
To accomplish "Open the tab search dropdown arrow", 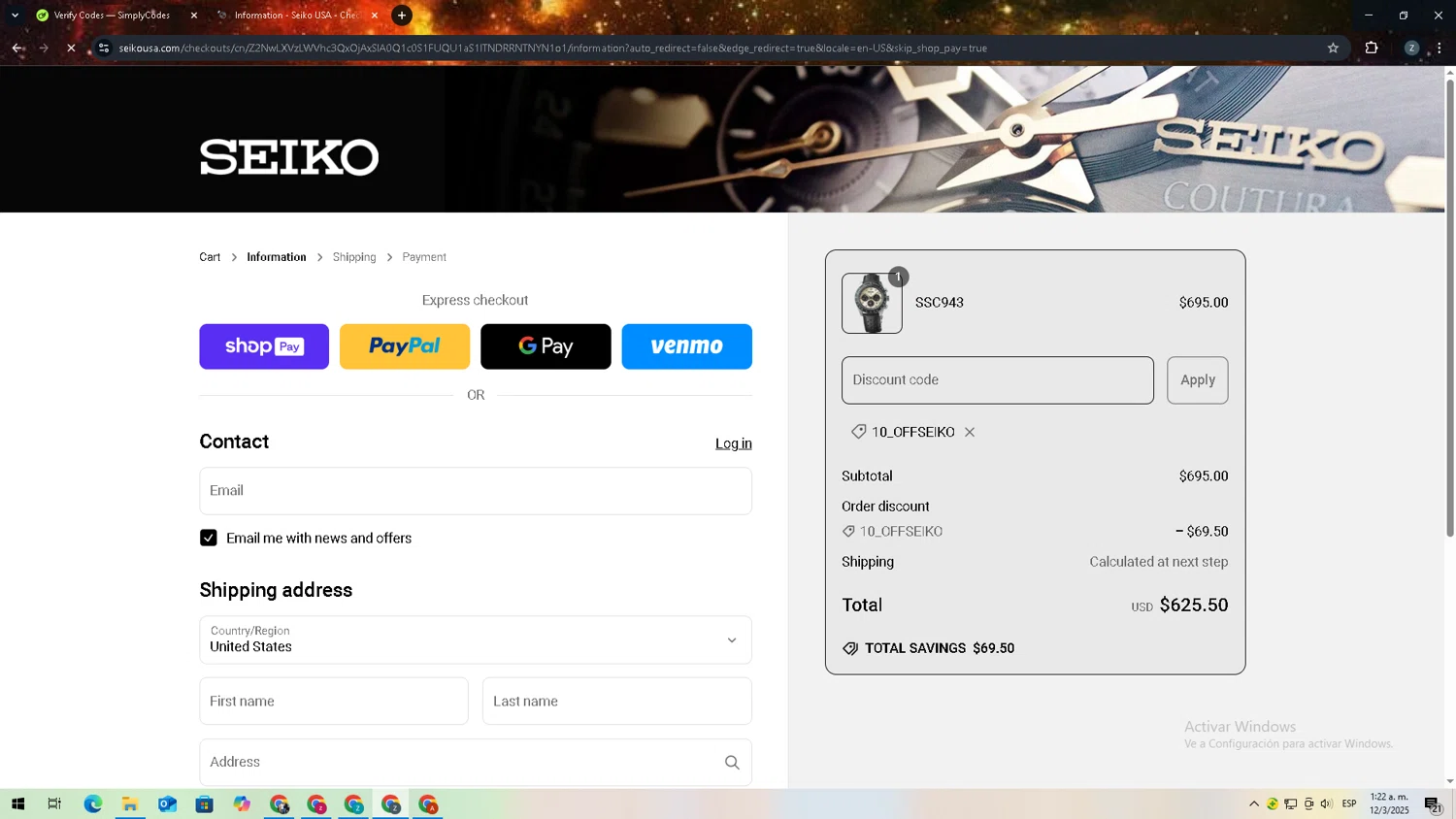I will coord(15,16).
